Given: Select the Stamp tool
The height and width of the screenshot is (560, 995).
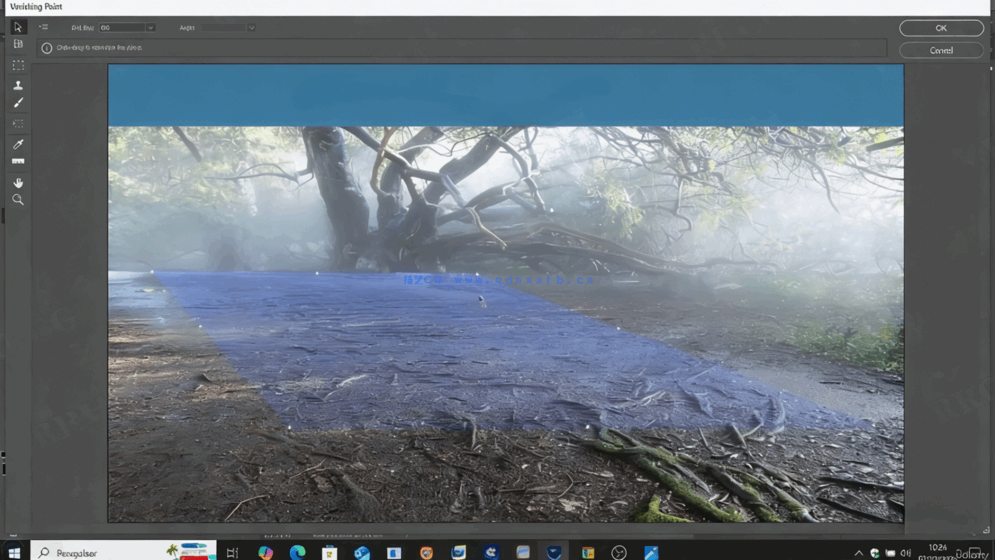Looking at the screenshot, I should [18, 85].
